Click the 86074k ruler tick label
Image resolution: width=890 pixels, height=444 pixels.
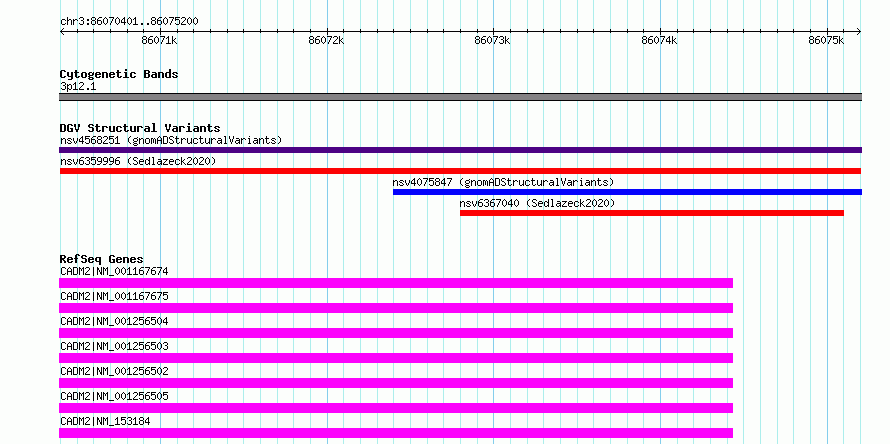coord(660,40)
